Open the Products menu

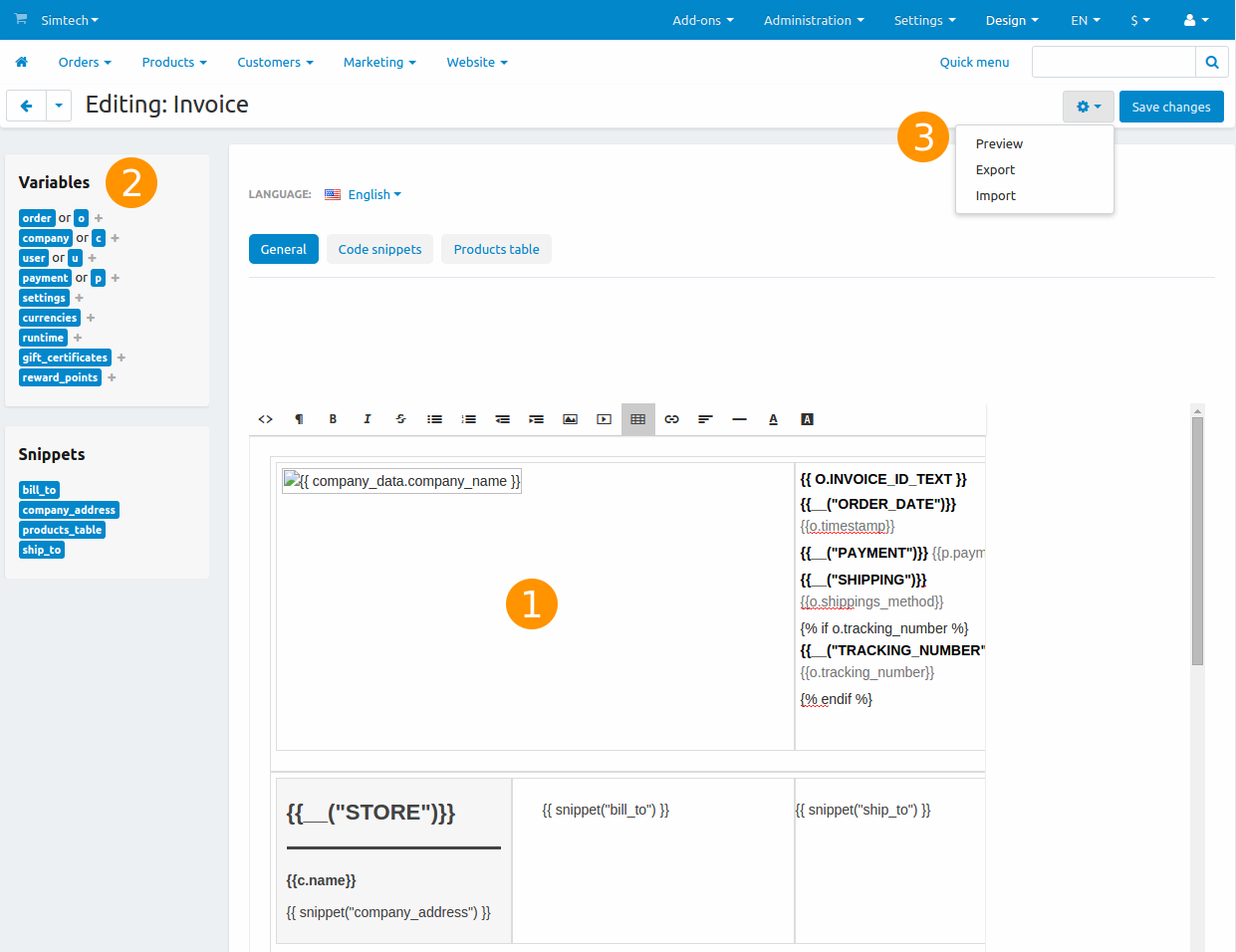pyautogui.click(x=174, y=62)
